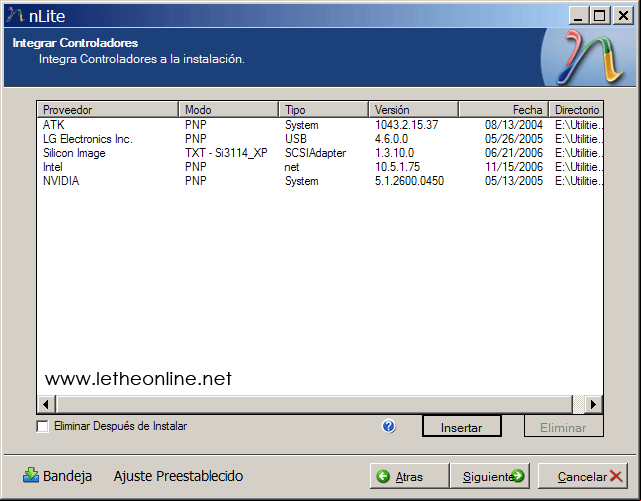Minimize the nLite window
Screen dimensions: 641x501
tap(578, 16)
